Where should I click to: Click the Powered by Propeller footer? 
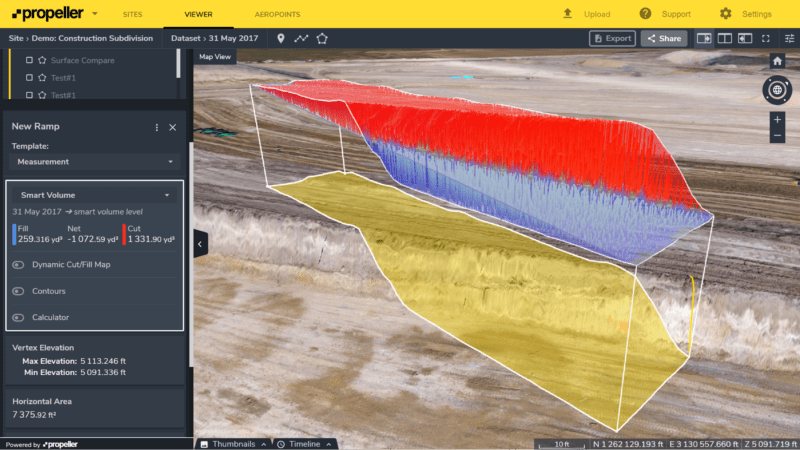click(42, 444)
